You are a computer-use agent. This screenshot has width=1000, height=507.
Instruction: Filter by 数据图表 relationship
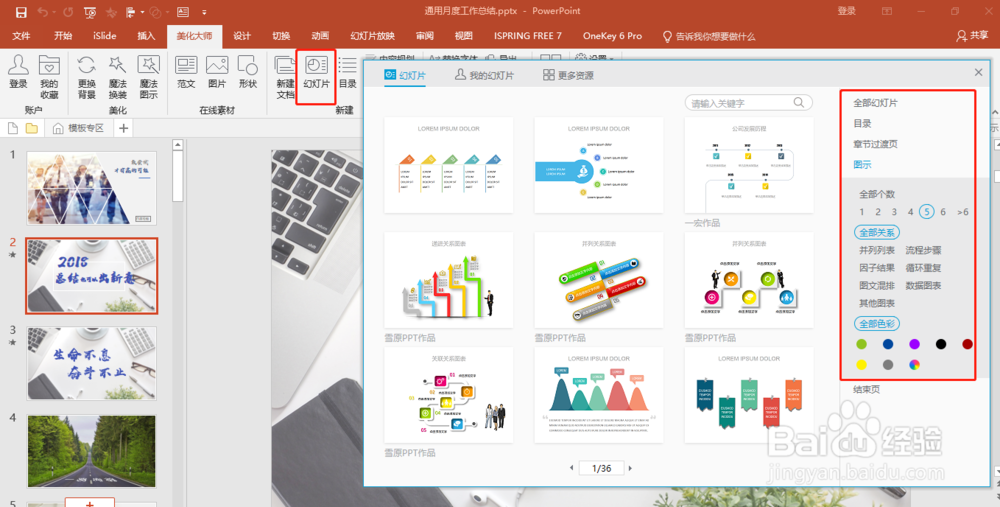click(923, 286)
